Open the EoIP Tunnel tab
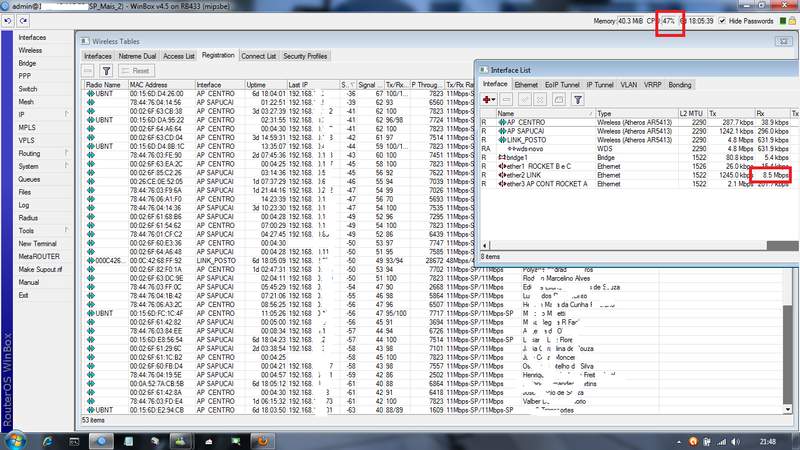The image size is (800, 450). coord(562,85)
